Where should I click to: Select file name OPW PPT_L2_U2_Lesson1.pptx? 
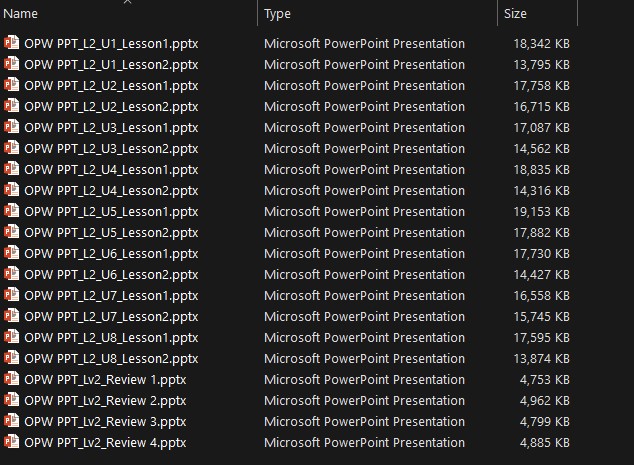point(111,86)
